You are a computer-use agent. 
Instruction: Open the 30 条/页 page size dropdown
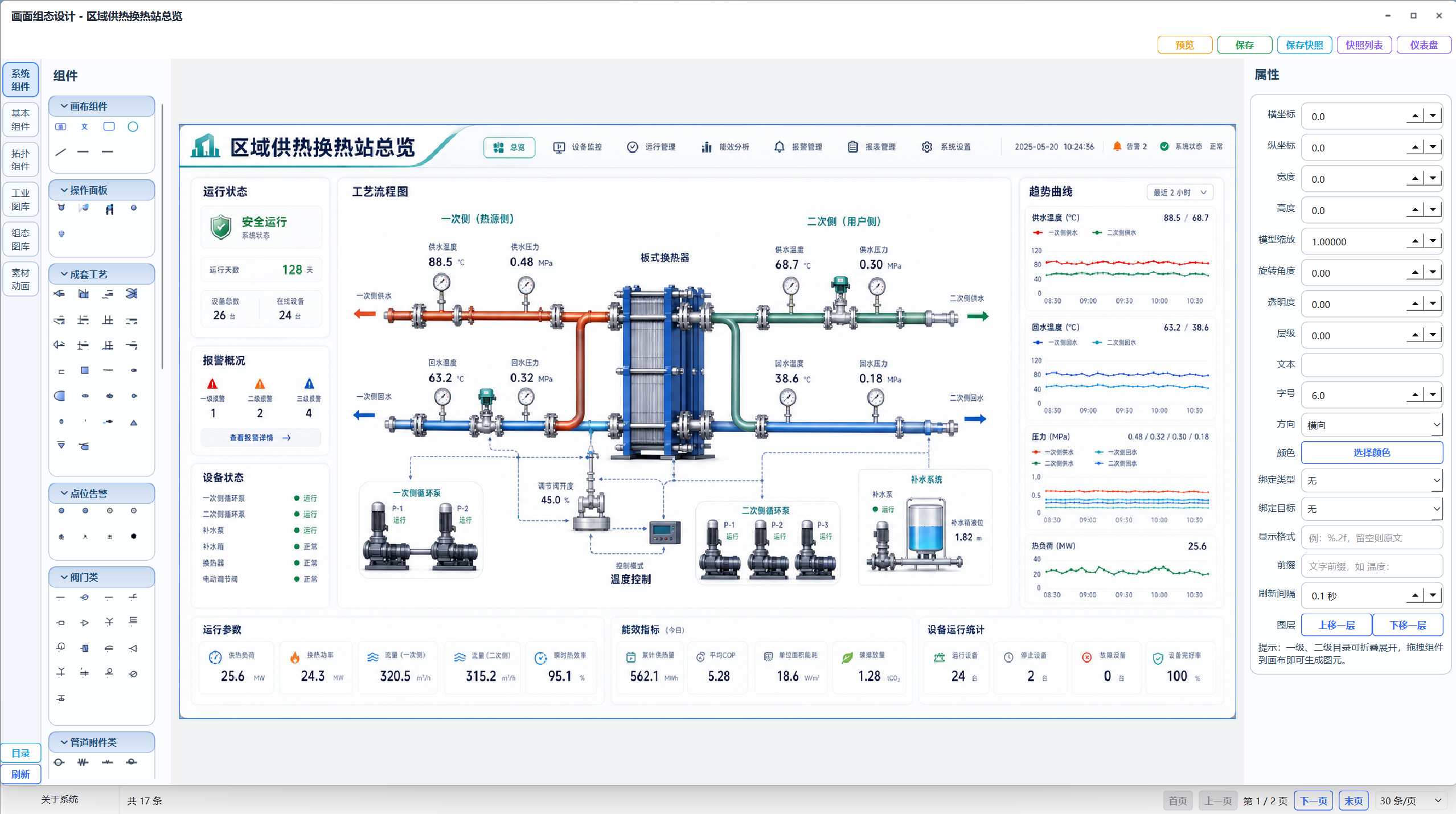point(1410,801)
